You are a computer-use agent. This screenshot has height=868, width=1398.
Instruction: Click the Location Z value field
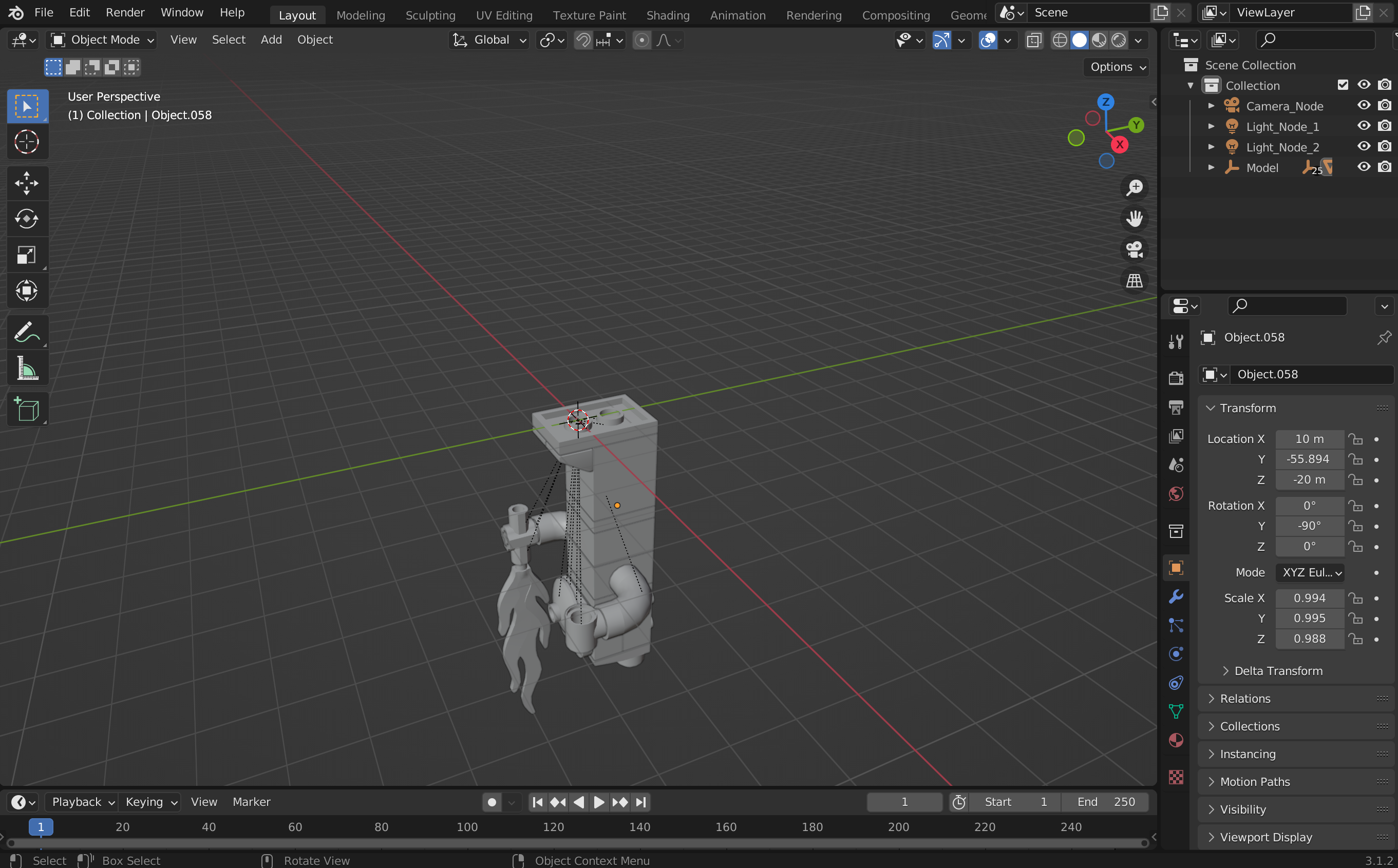tap(1310, 480)
